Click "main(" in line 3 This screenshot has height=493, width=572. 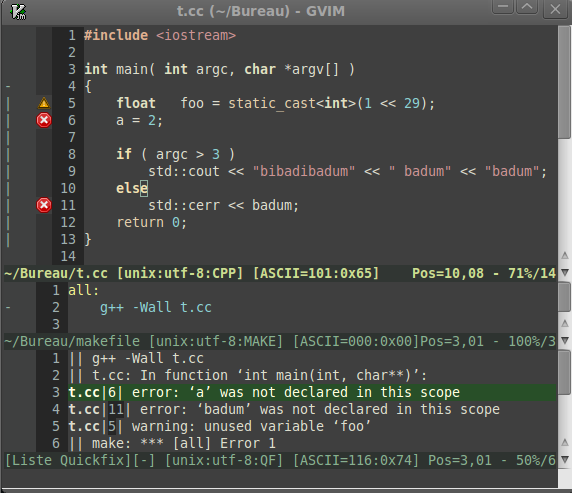point(136,69)
